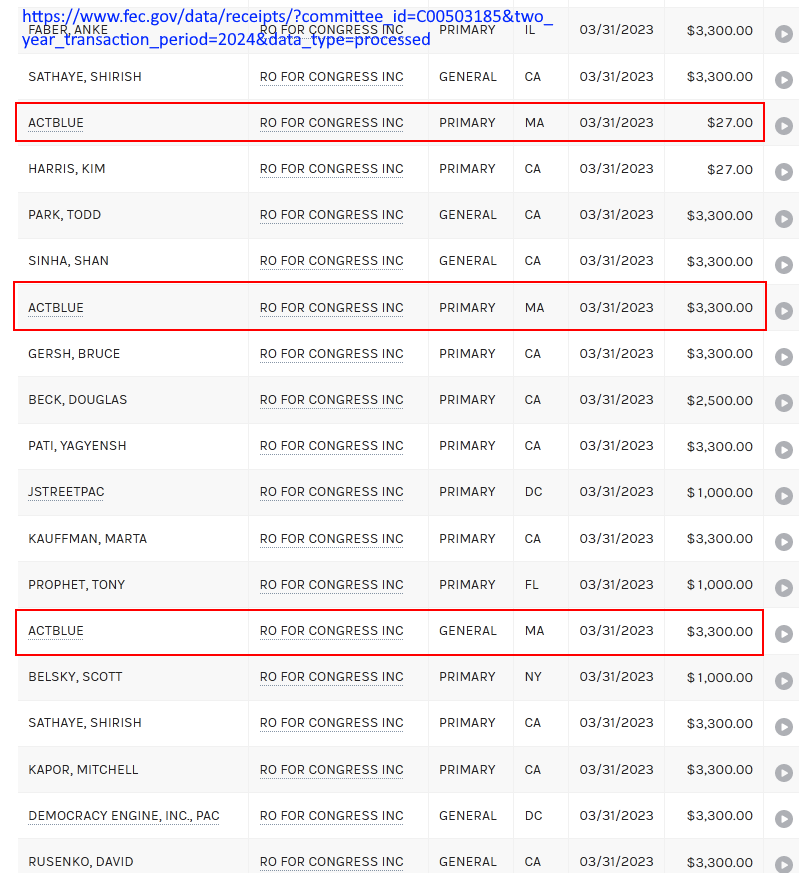
Task: Click the name RUSENKO, DAVID
Action: [81, 861]
